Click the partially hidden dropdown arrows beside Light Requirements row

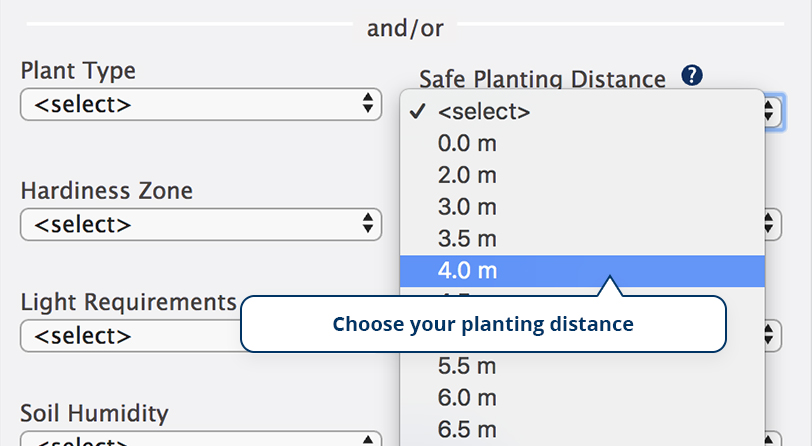(770, 336)
